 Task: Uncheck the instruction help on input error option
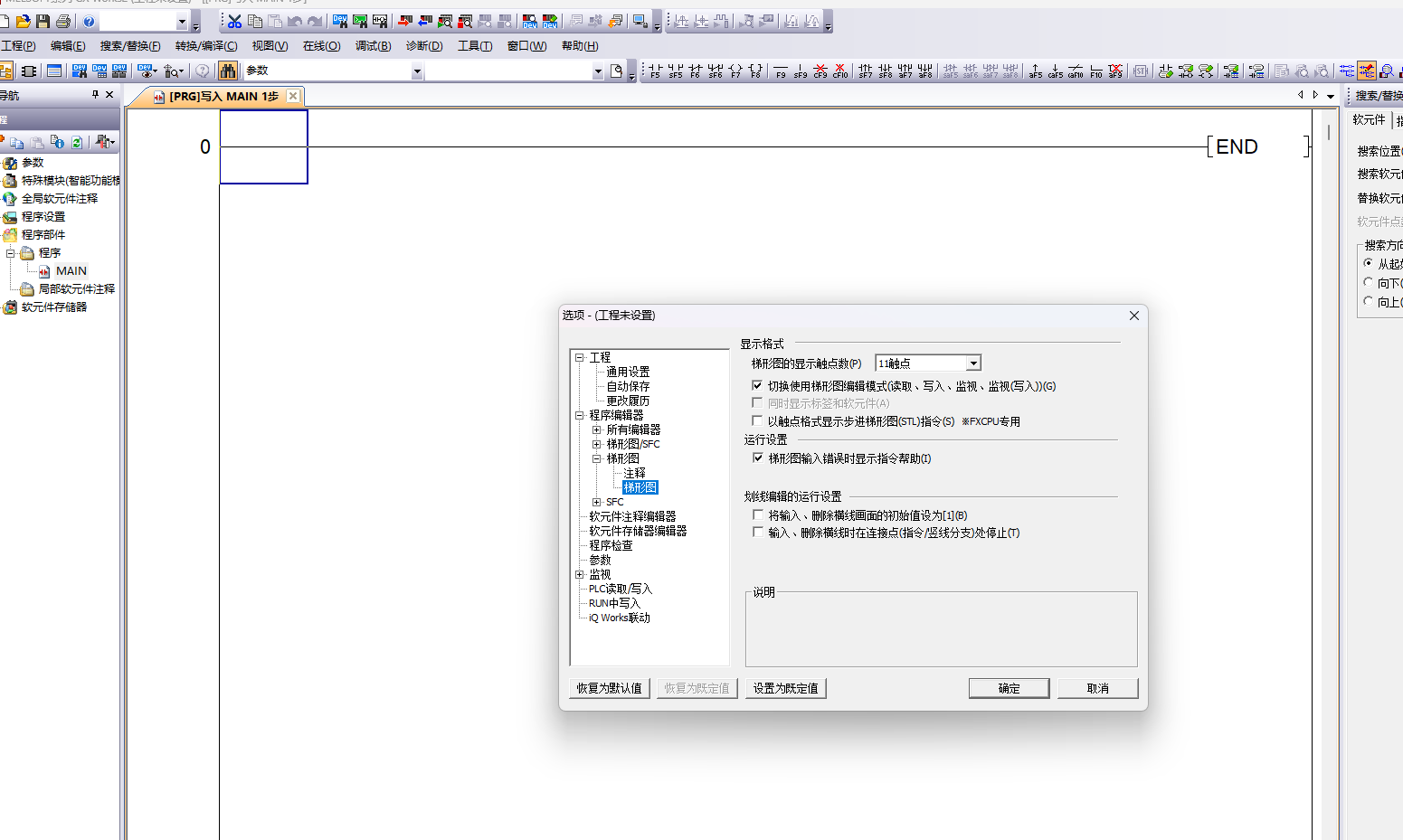point(758,458)
